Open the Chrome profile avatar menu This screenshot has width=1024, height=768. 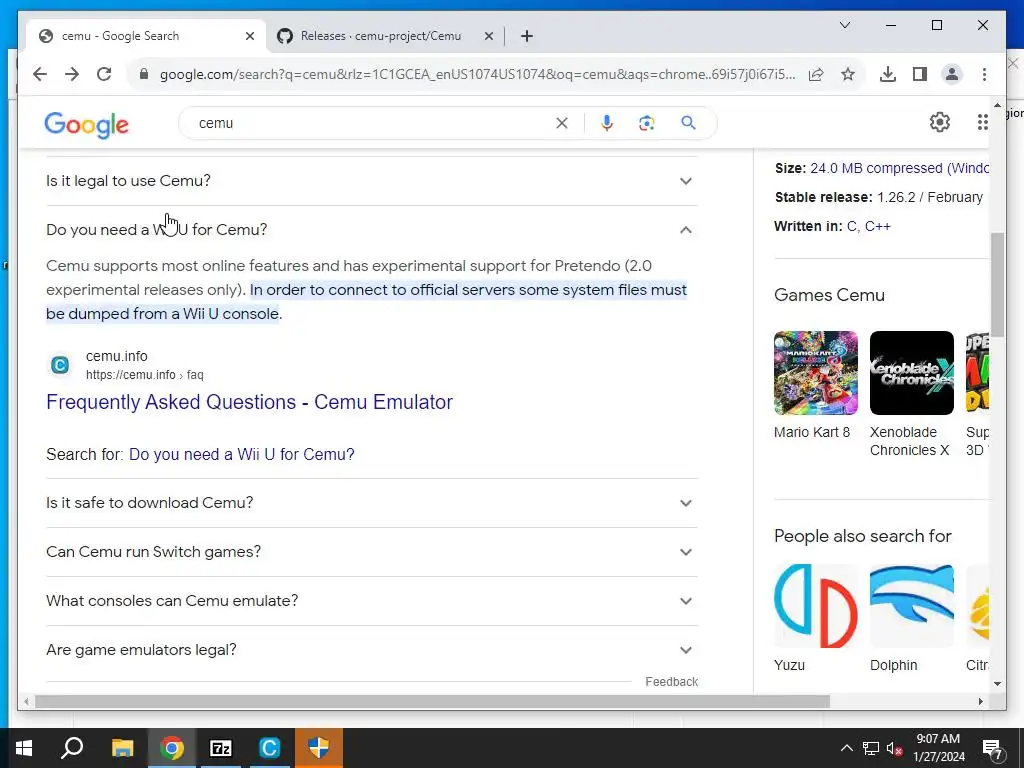pyautogui.click(x=952, y=74)
